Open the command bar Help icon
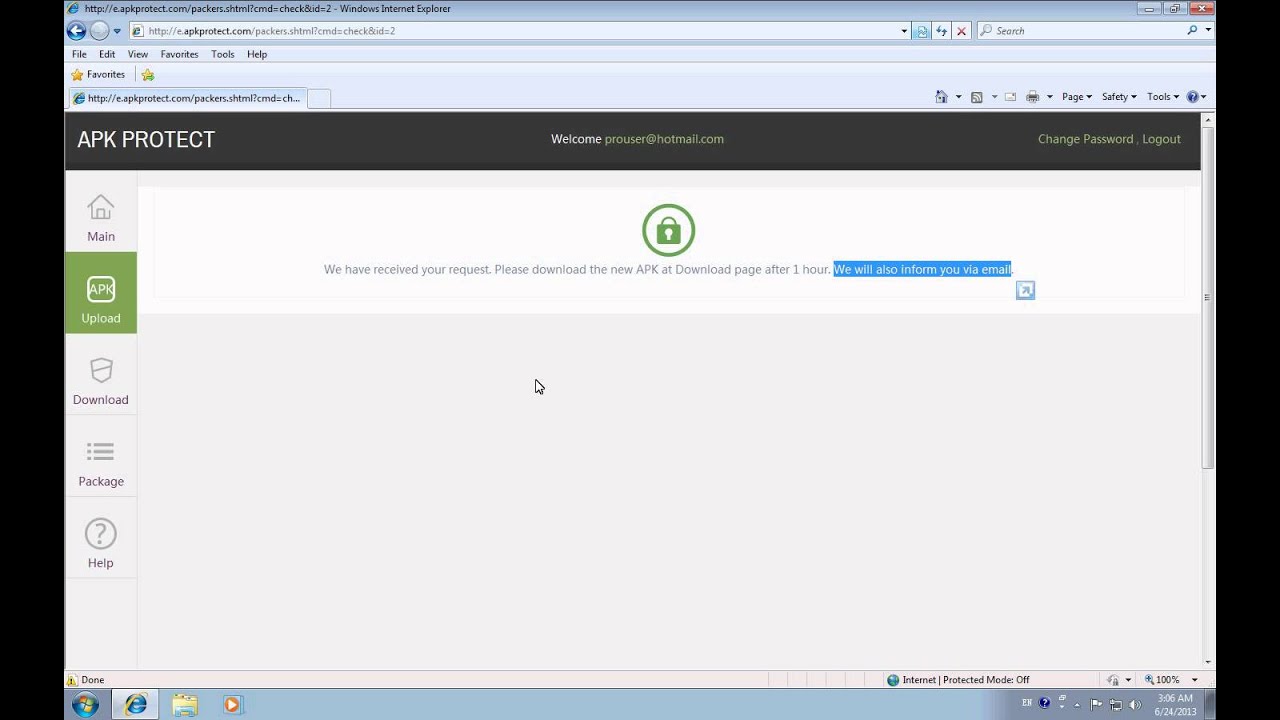This screenshot has height=720, width=1280. click(1192, 97)
